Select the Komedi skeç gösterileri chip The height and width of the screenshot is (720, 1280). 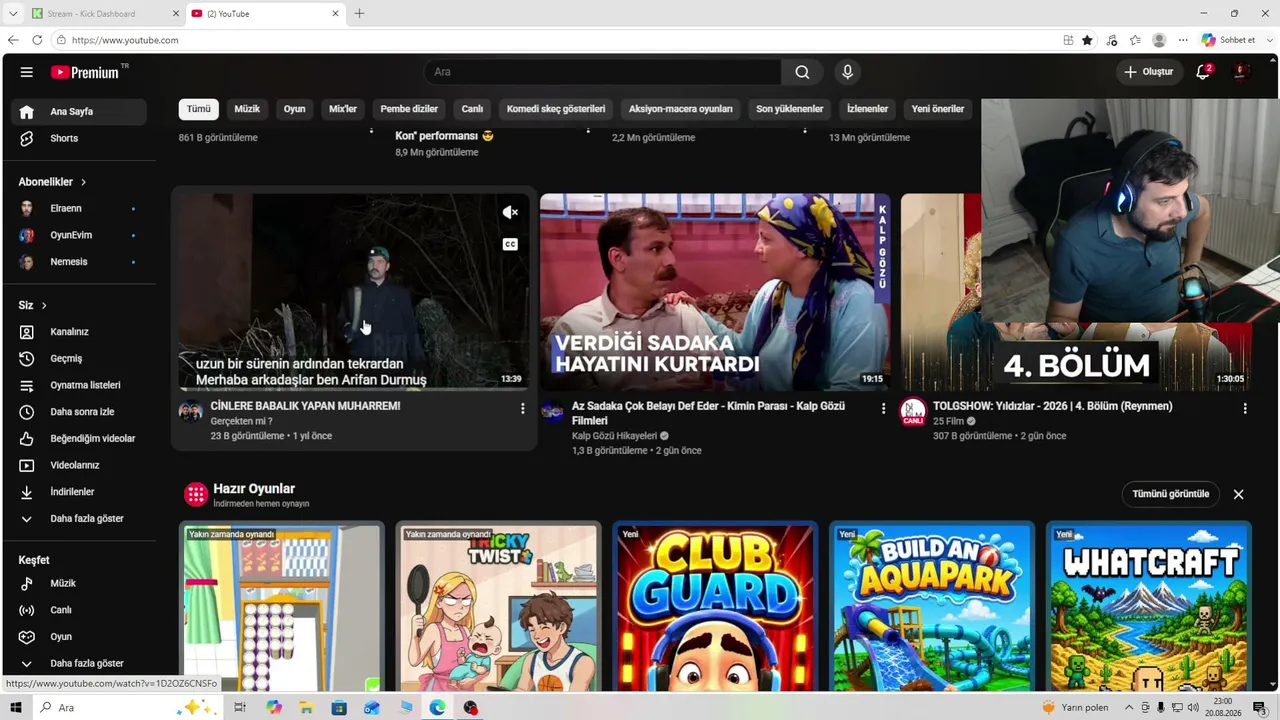tap(556, 109)
